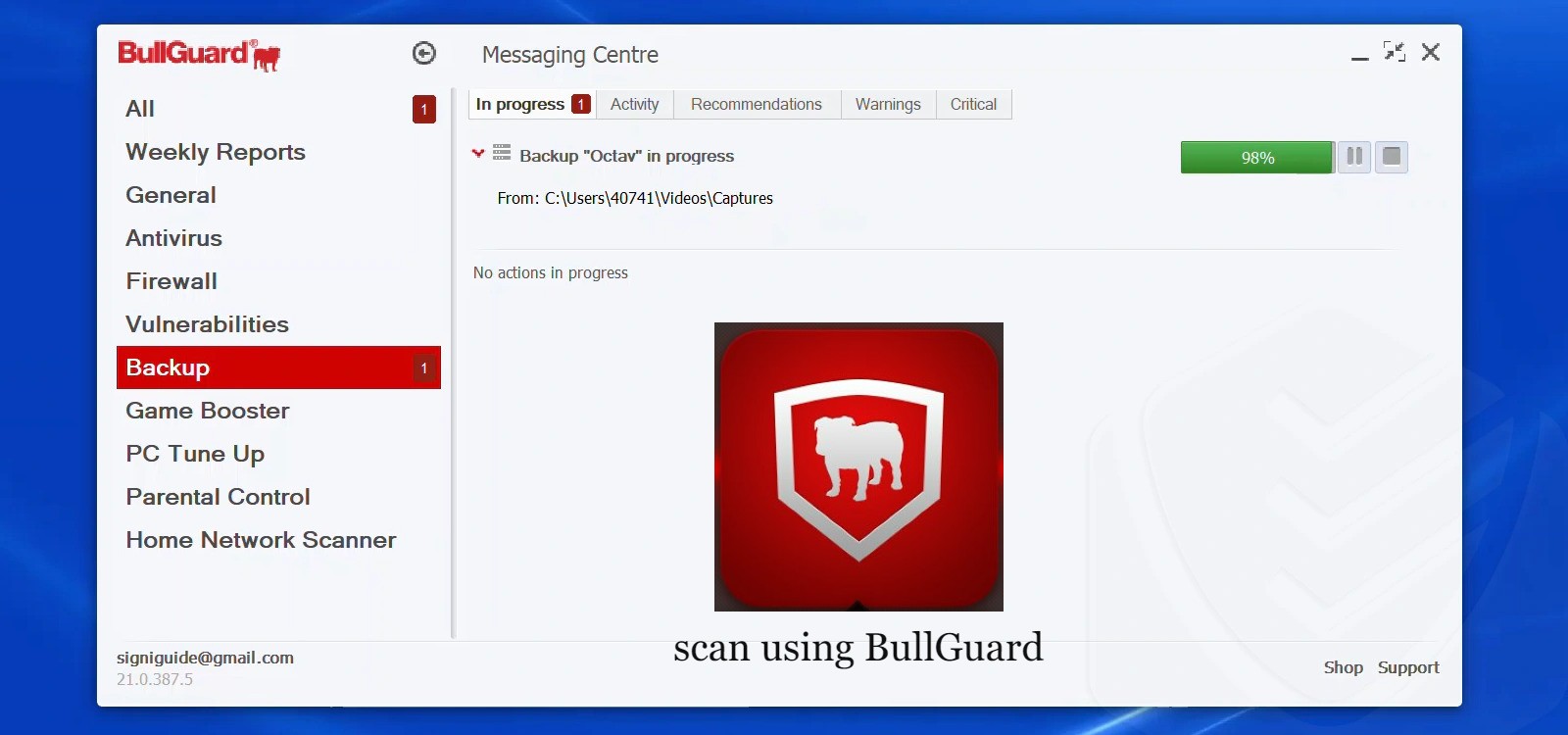Open Weekly Reports category
Screen dimensions: 1568x735
click(278, 152)
